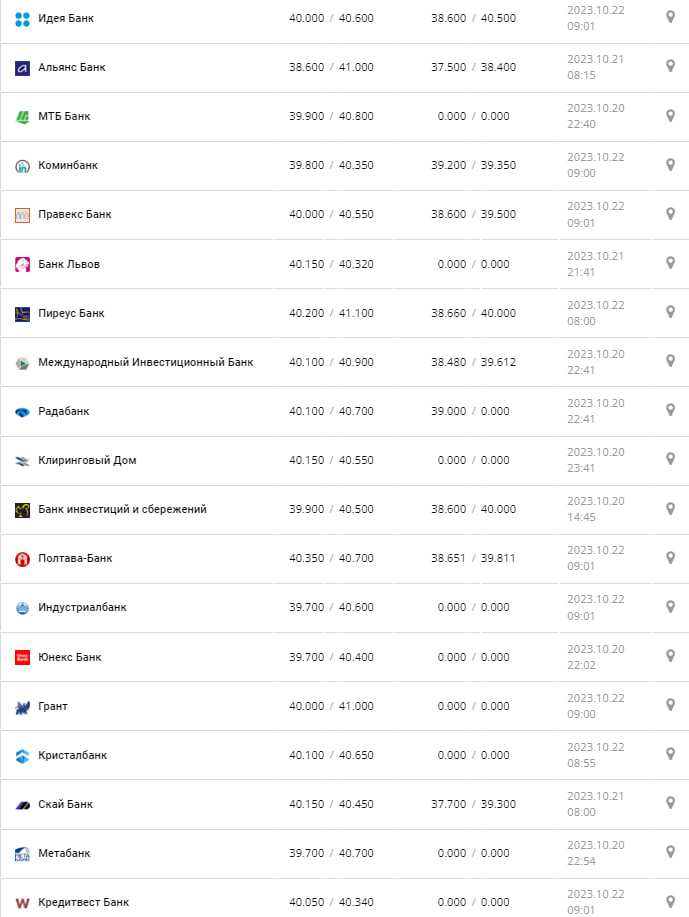Click map pin for Метабанк row
Viewport: 689px width, 917px height.
(671, 852)
